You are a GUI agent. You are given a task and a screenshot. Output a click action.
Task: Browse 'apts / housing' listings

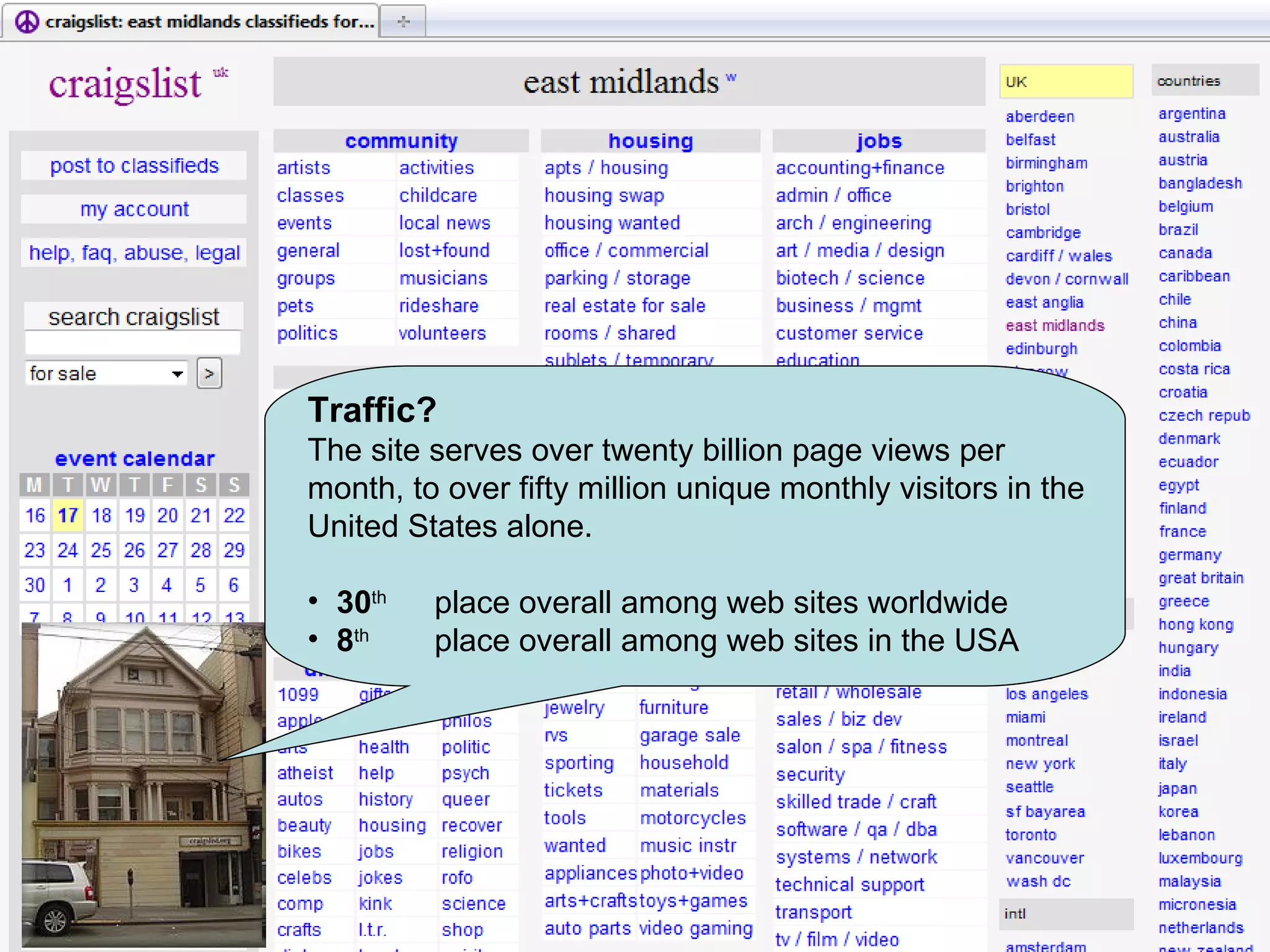point(606,168)
